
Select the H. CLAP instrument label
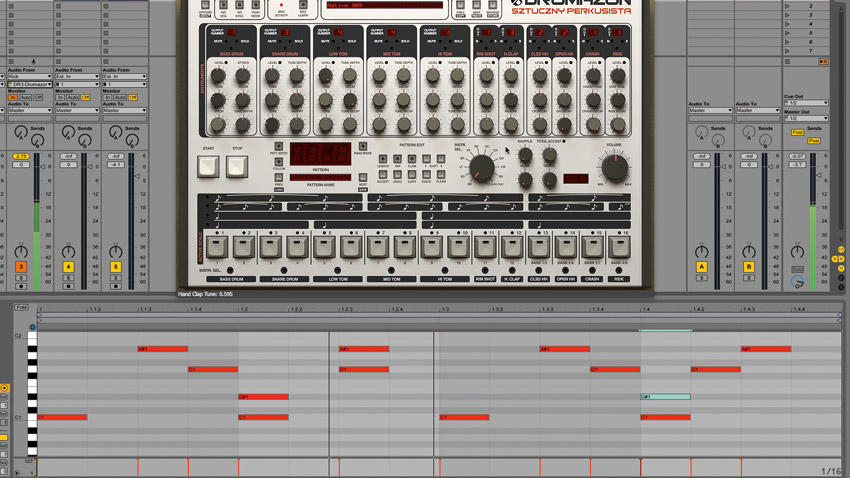512,279
